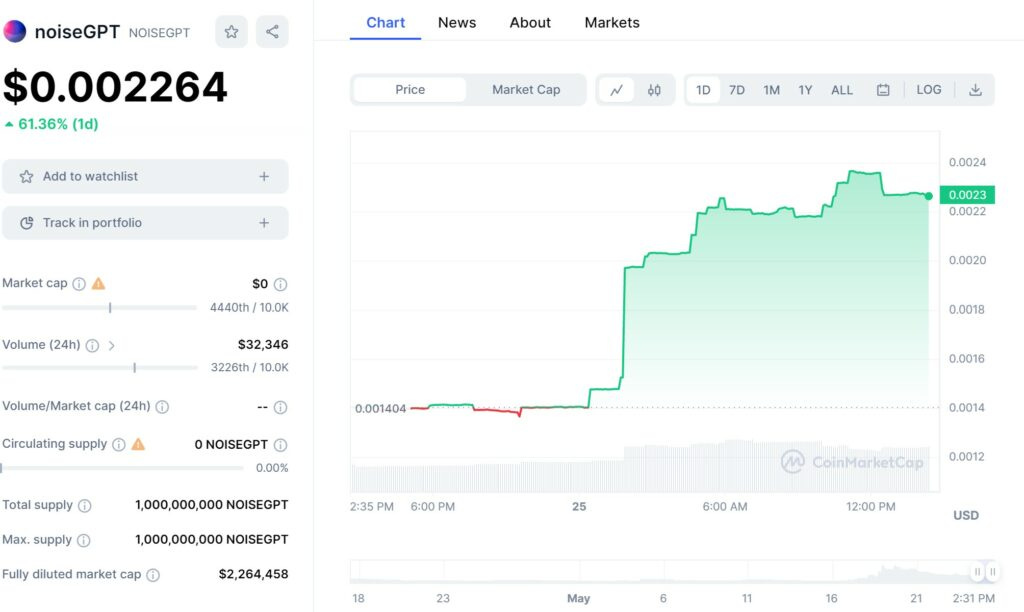Open the News tab
Screen dimensions: 1024x612
(x=457, y=23)
